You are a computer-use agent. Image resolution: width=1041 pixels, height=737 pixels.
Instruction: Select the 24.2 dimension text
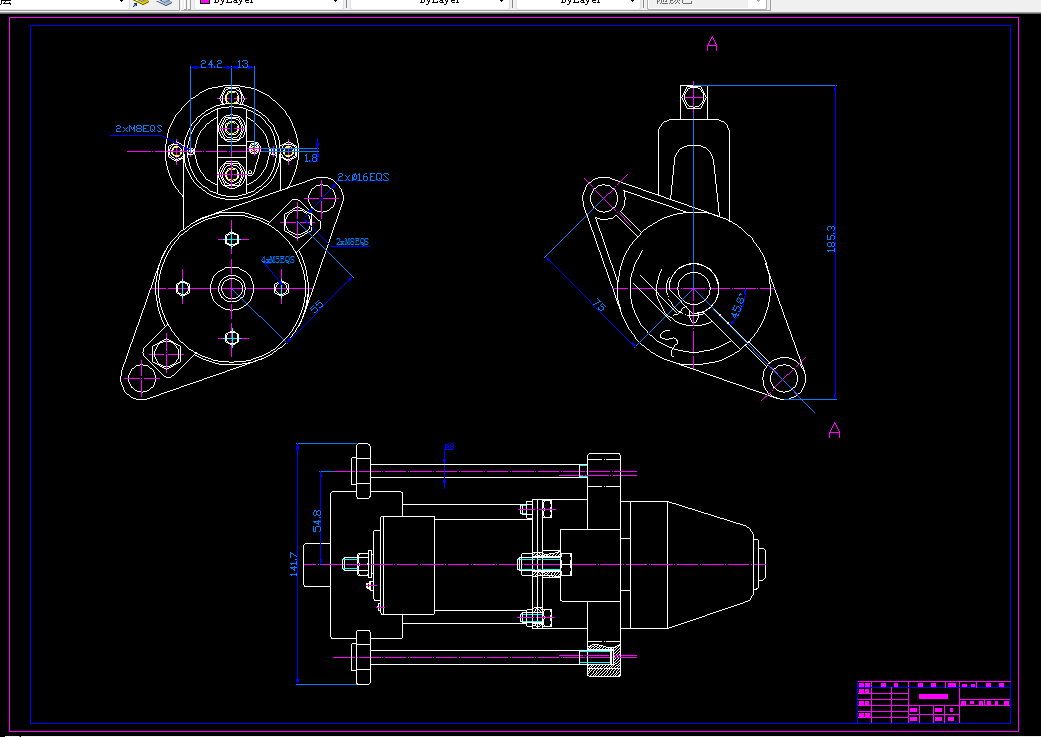coord(211,64)
